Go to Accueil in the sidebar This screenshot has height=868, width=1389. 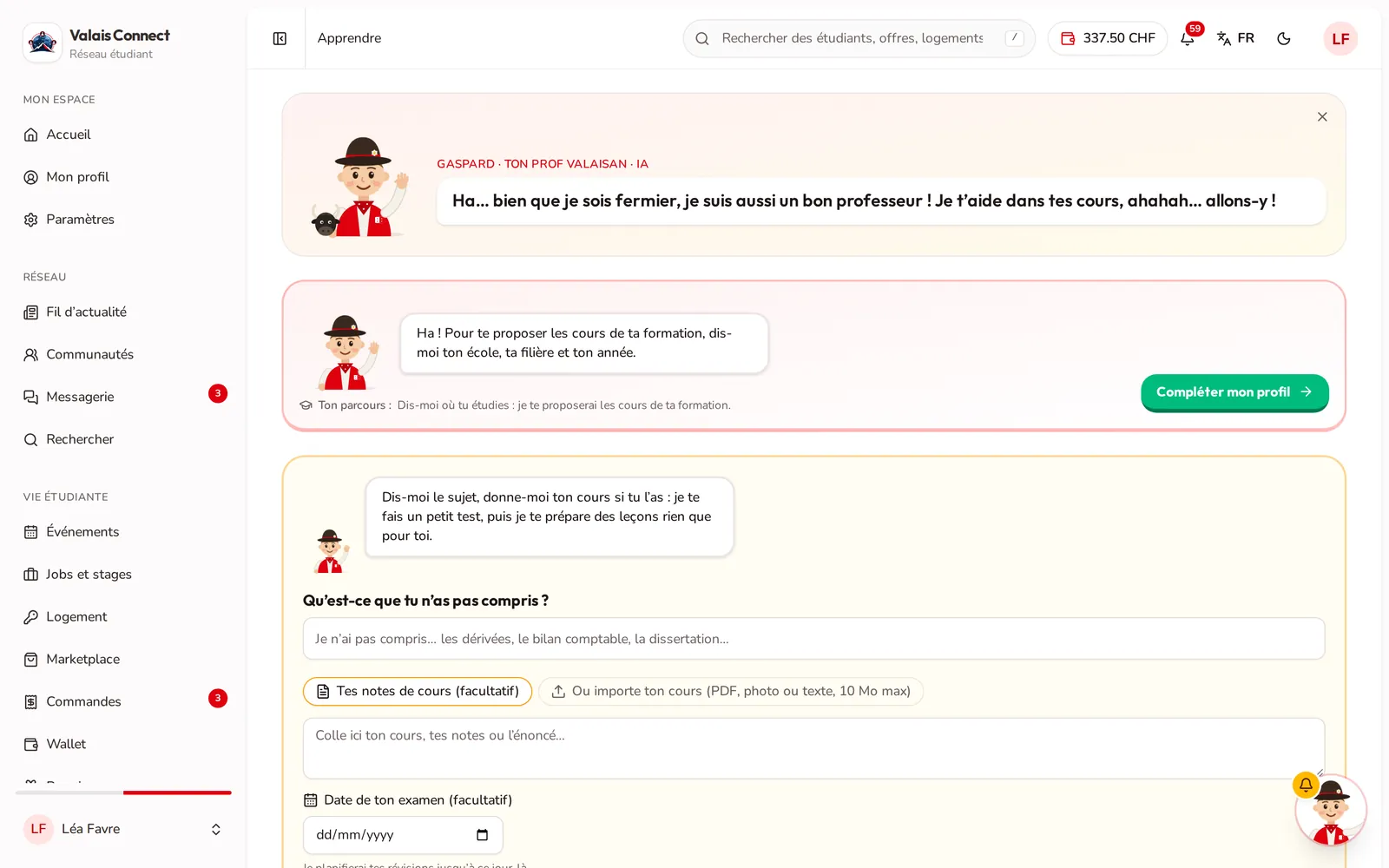point(125,135)
